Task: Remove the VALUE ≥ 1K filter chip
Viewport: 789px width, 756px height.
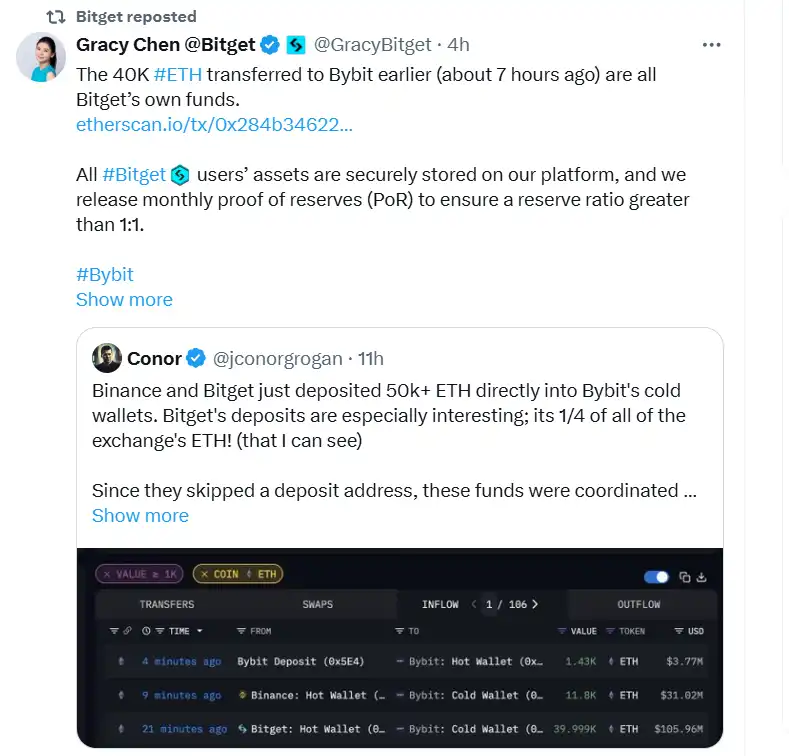Action: tap(106, 574)
